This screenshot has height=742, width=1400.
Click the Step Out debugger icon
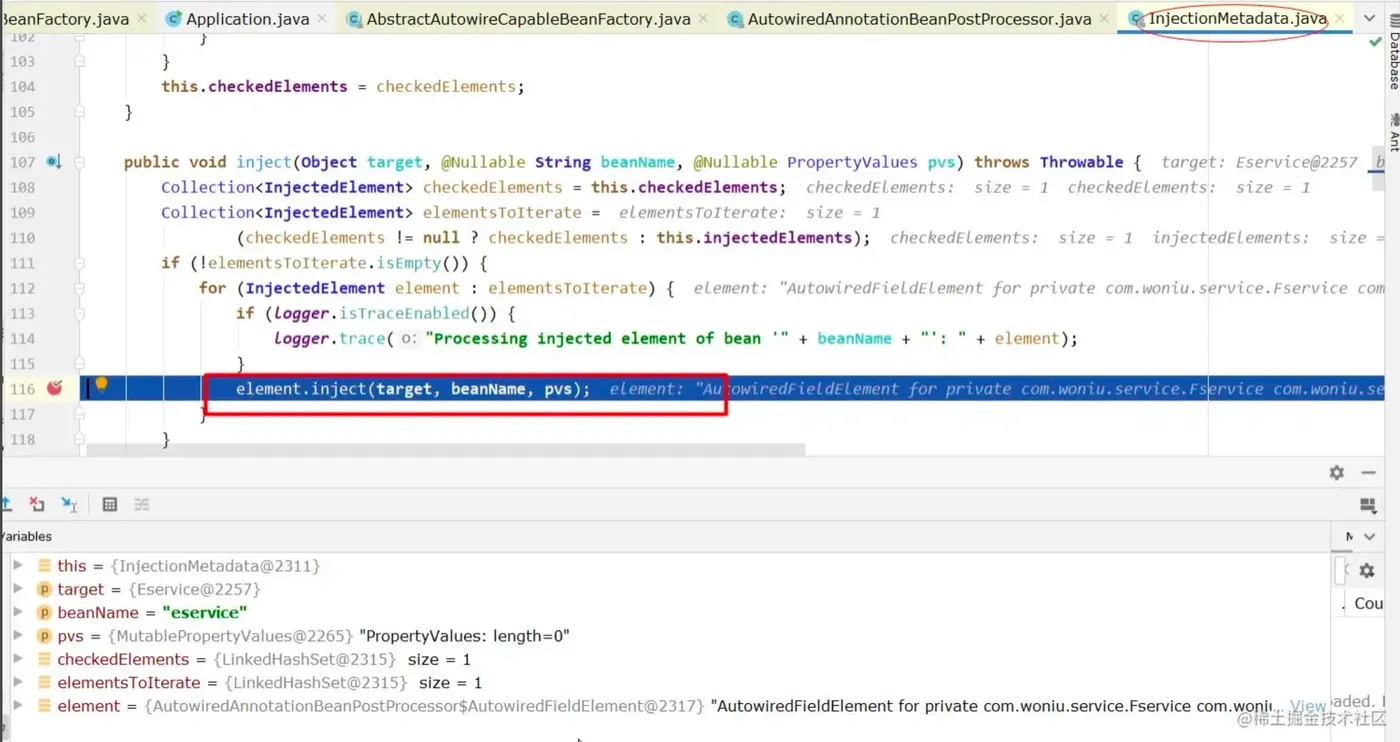pyautogui.click(x=5, y=504)
